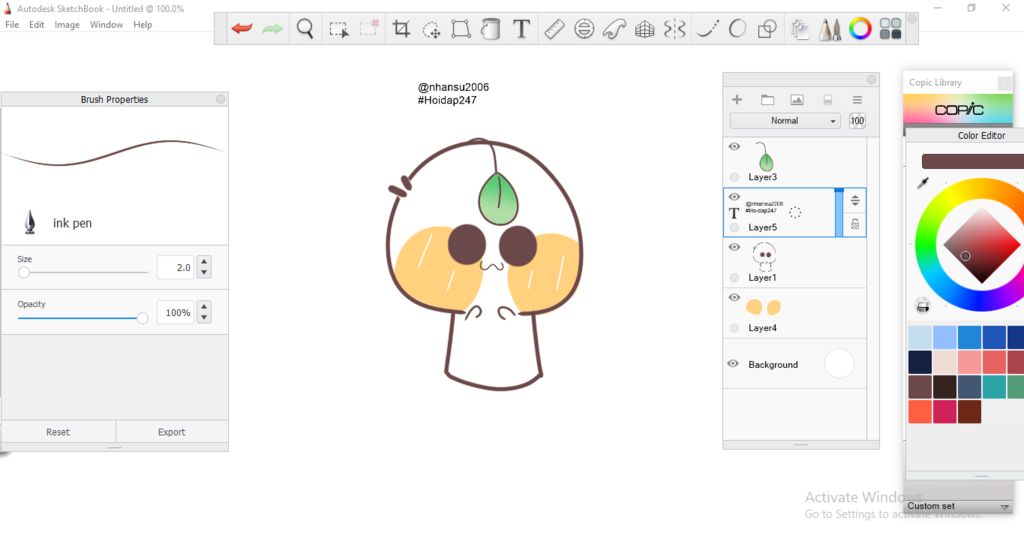Add a new layer group folder
The image size is (1024, 539).
coord(767,99)
